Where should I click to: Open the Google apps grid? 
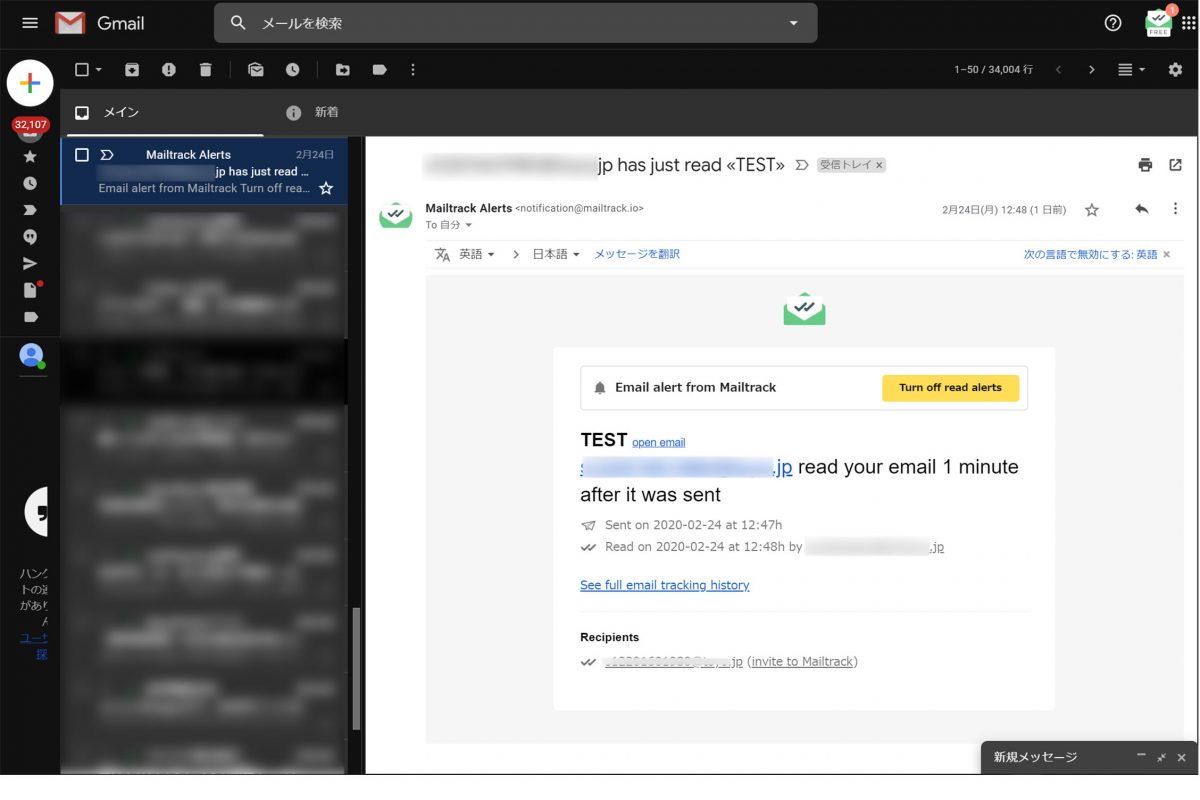tap(1188, 23)
